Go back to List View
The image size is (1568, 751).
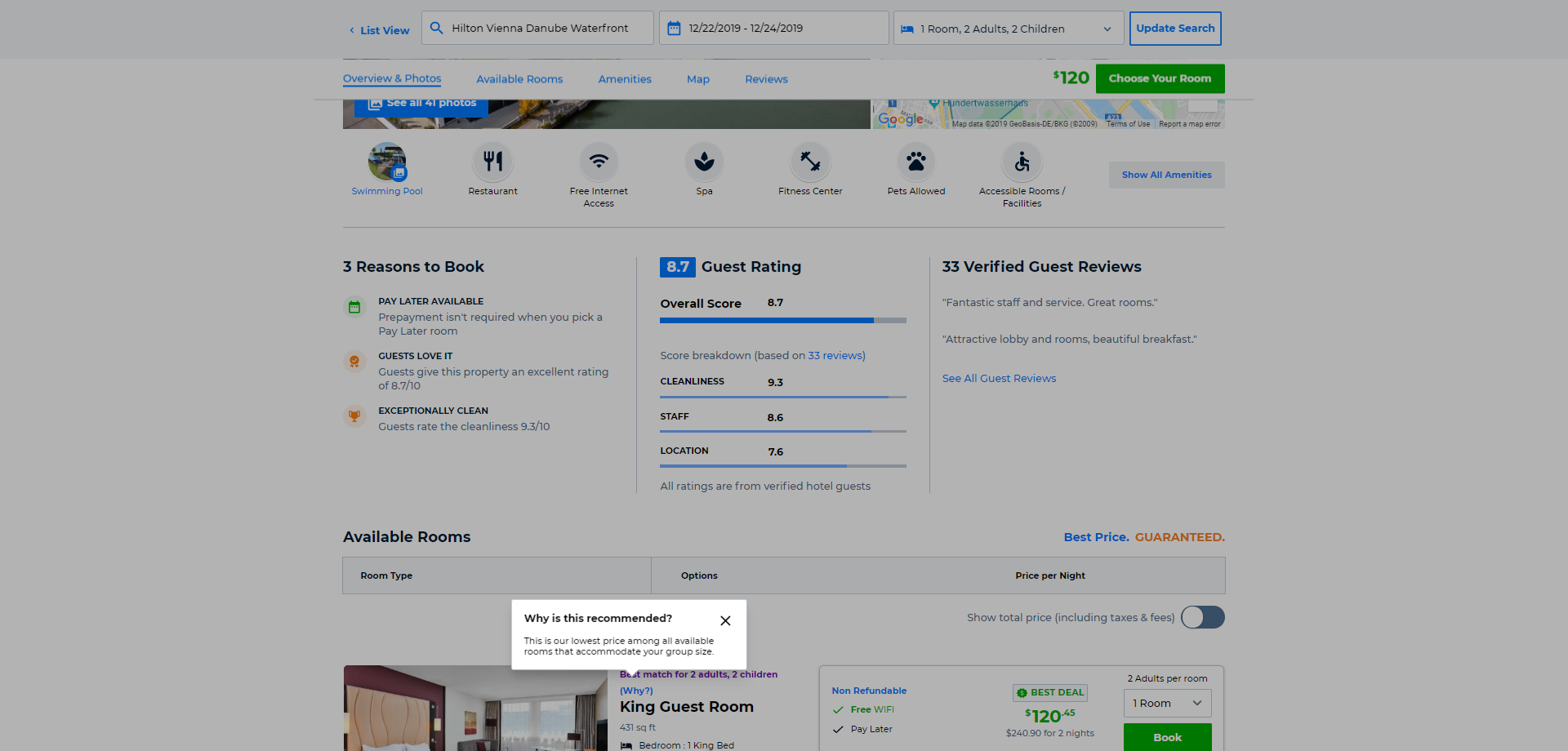tap(380, 30)
